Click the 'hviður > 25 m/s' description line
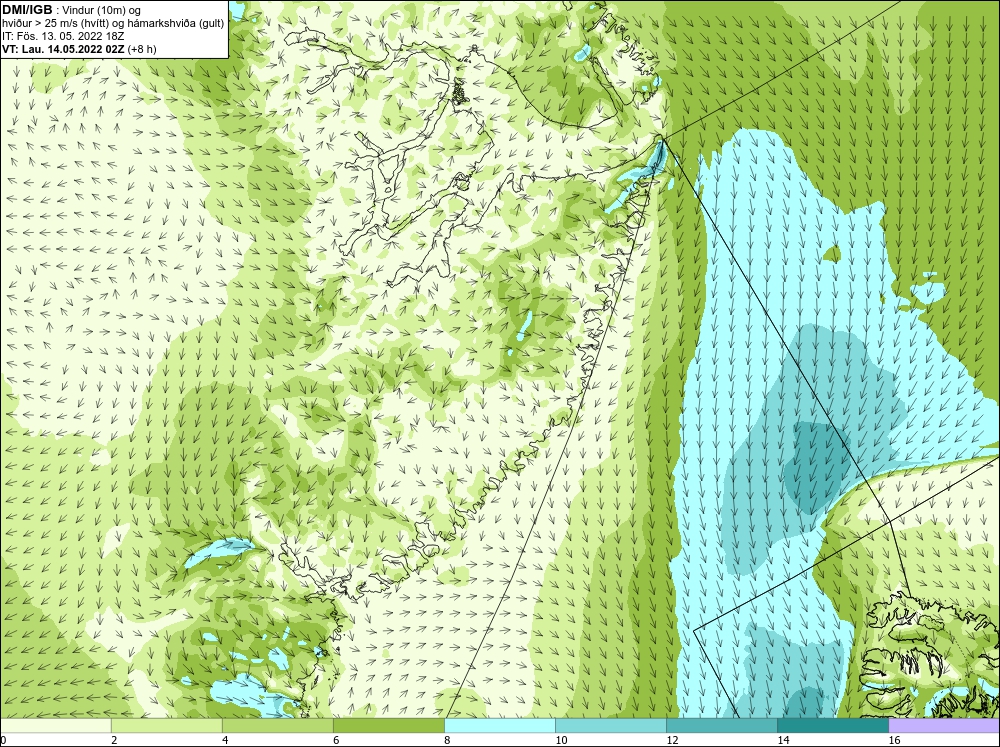This screenshot has width=1000, height=747. [x=113, y=24]
